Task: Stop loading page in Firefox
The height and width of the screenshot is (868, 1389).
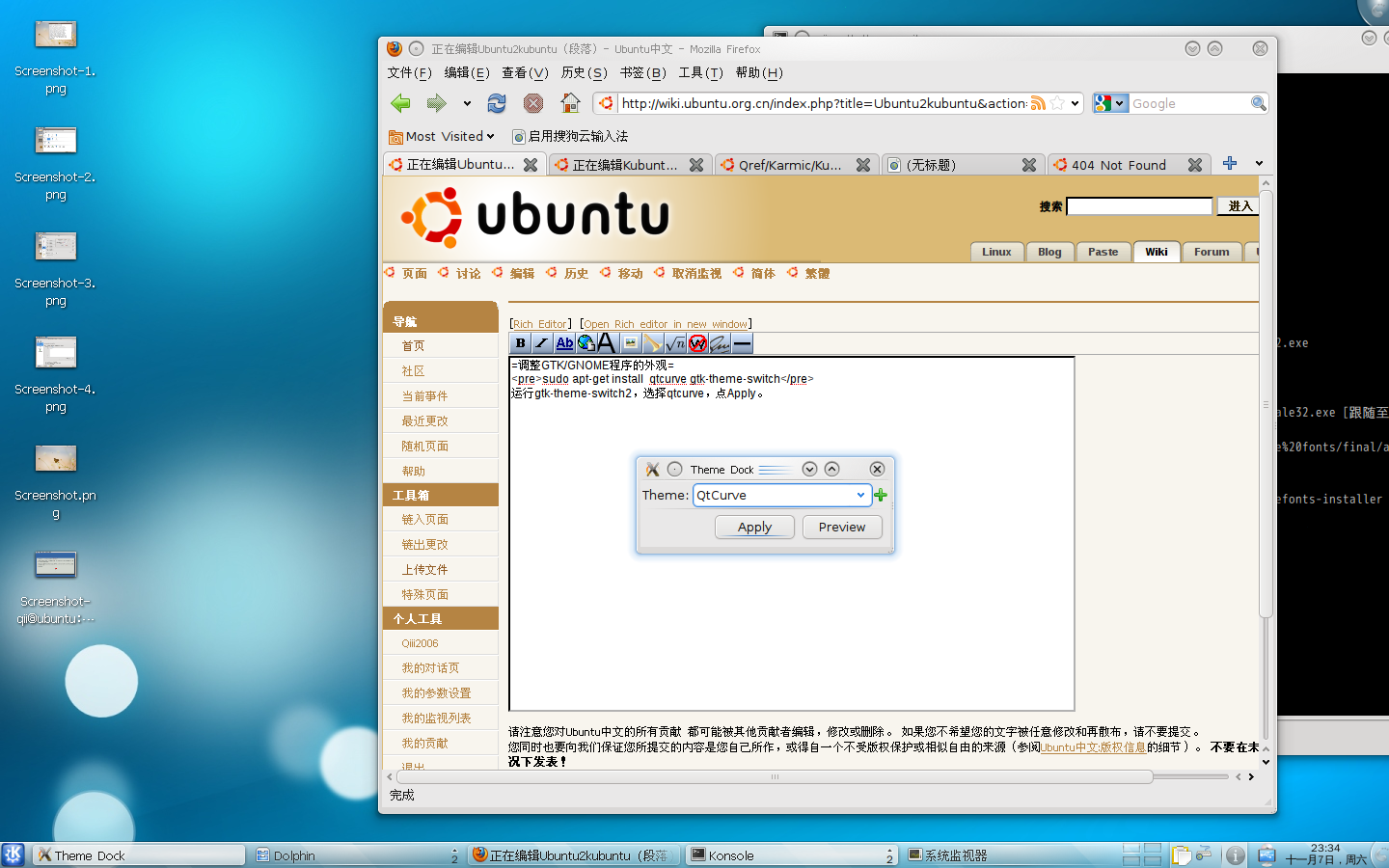Action: pos(533,103)
